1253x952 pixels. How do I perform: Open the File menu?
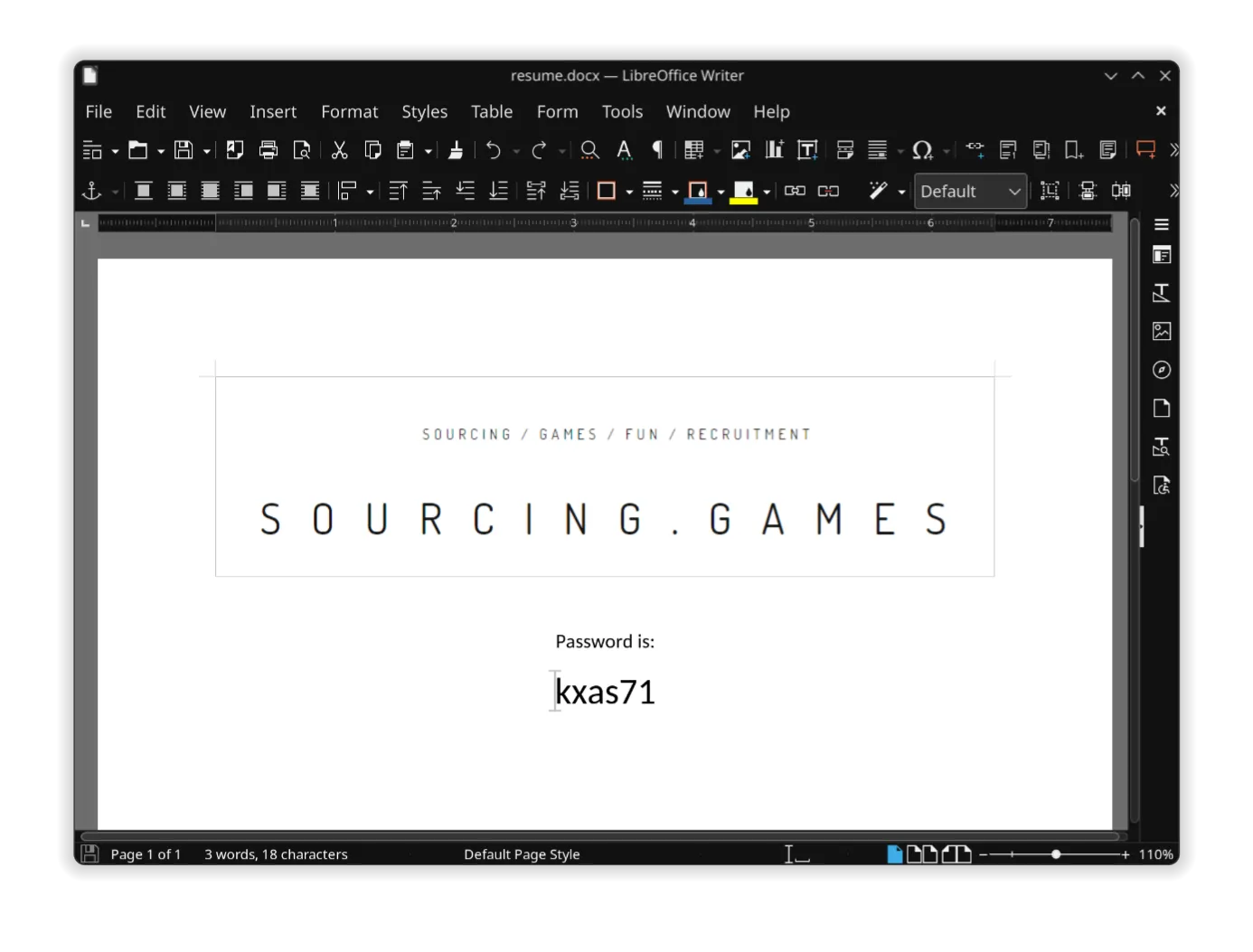point(99,111)
